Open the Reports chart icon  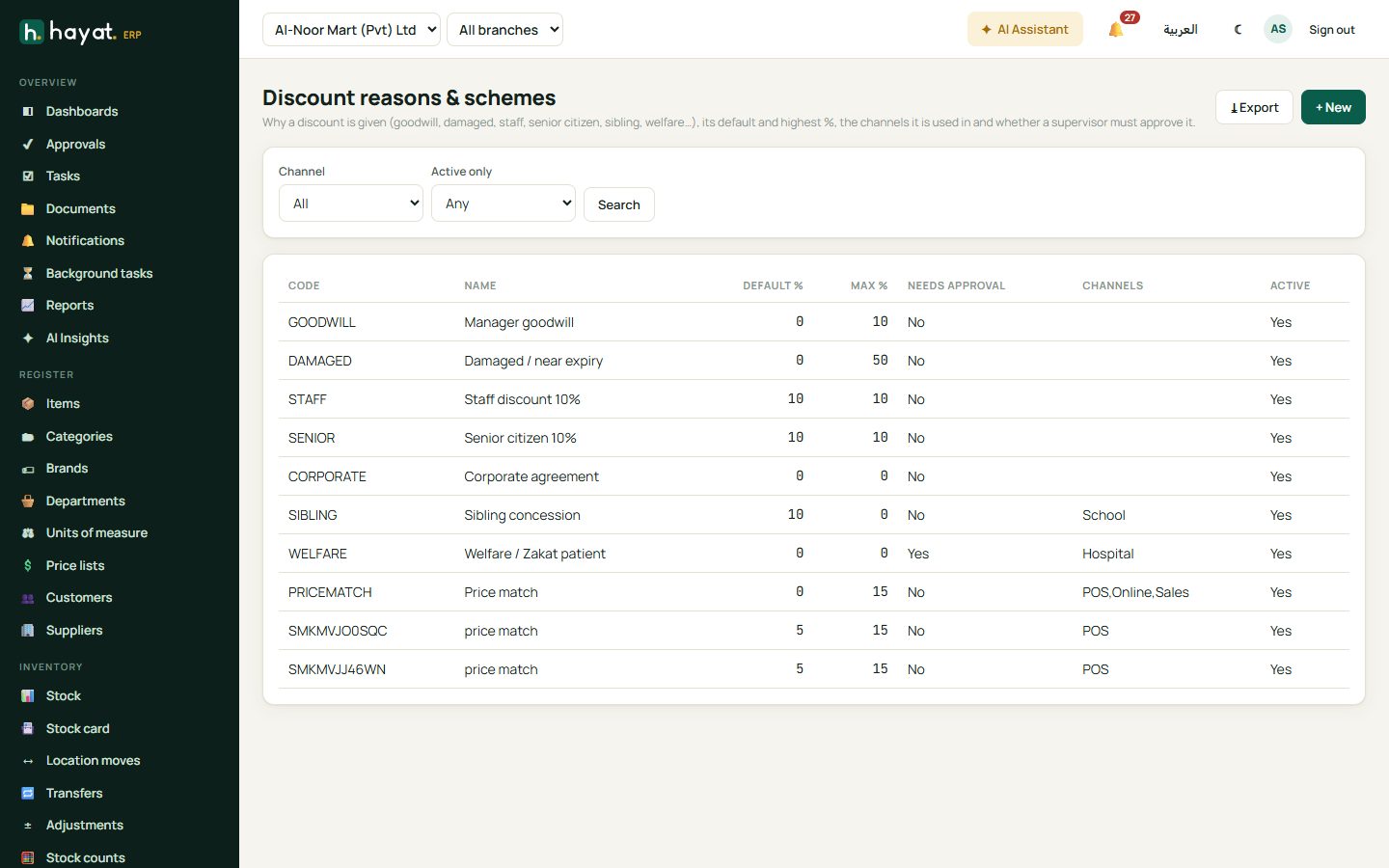click(x=28, y=306)
